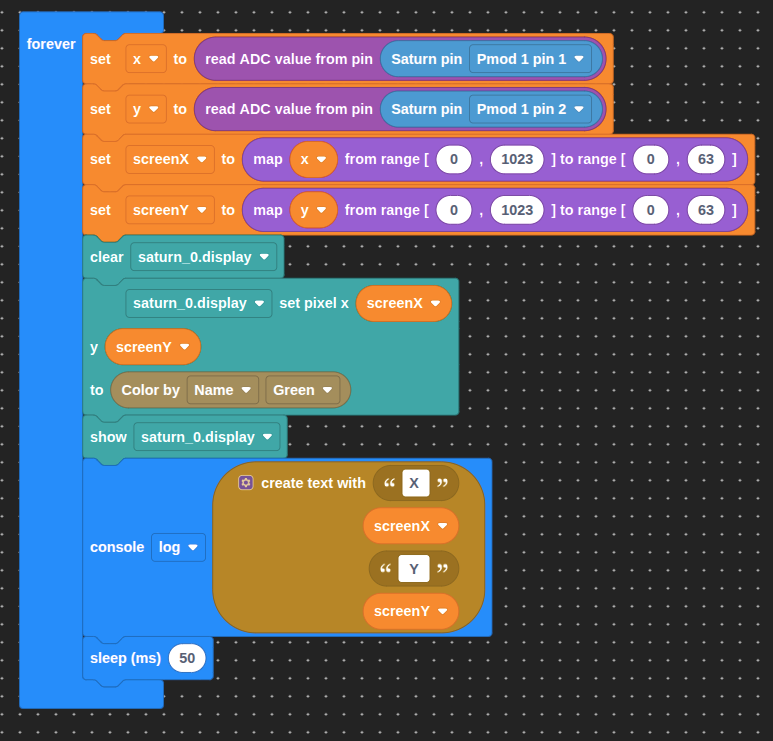This screenshot has height=741, width=773.
Task: Click the "set pixel x" label
Action: [314, 303]
